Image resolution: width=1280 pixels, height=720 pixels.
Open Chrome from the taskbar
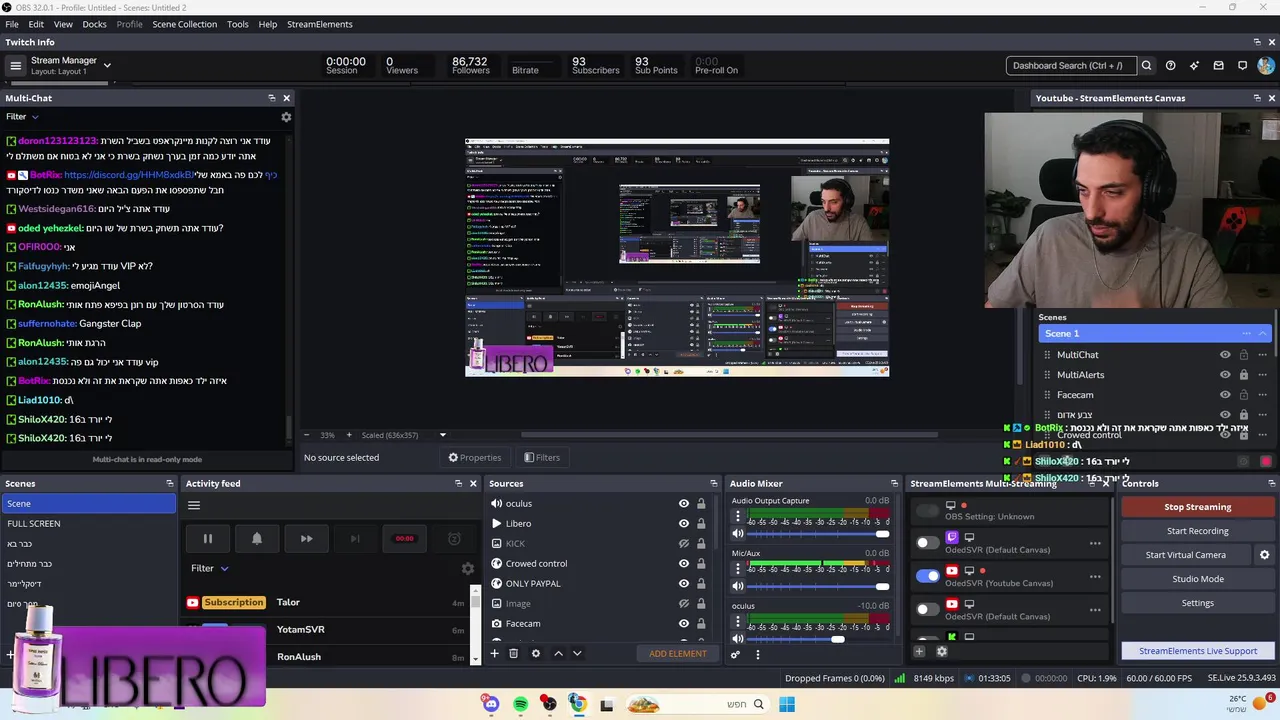pyautogui.click(x=578, y=705)
